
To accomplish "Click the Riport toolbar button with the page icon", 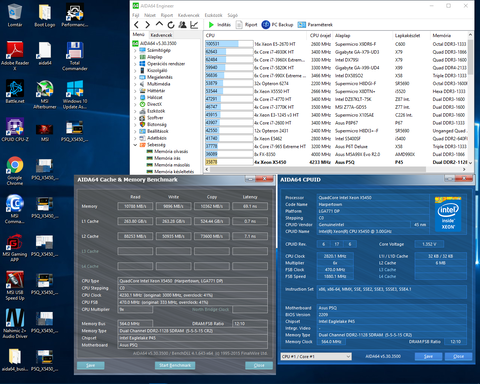I will pyautogui.click(x=246, y=25).
